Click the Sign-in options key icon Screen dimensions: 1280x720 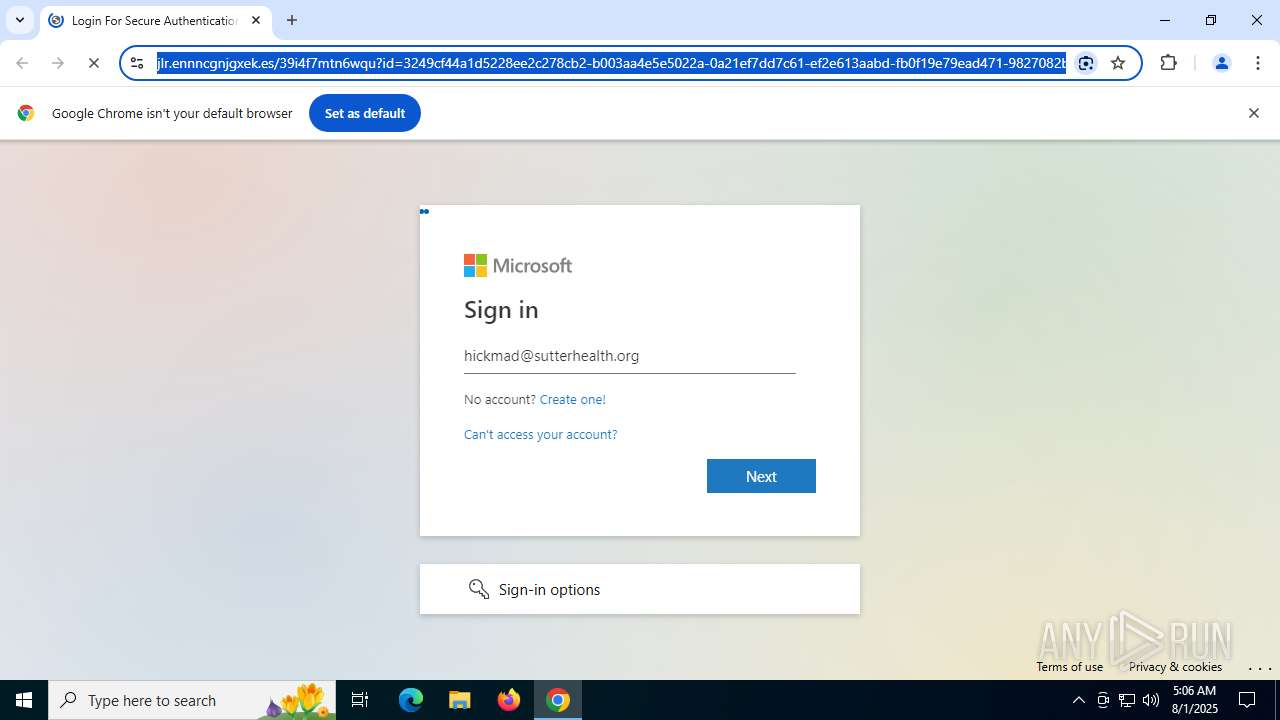479,589
